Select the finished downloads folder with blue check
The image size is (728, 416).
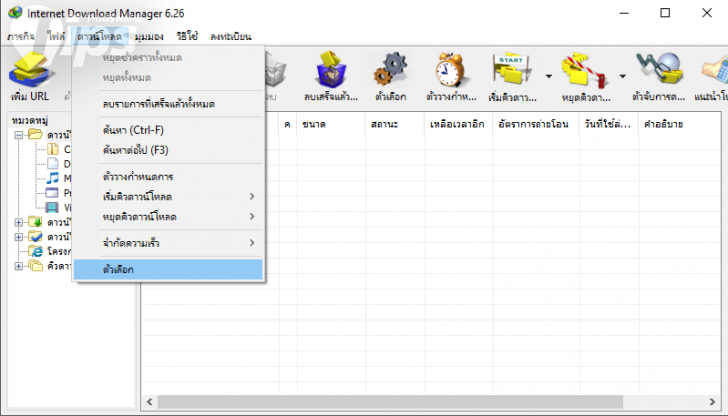[35, 236]
